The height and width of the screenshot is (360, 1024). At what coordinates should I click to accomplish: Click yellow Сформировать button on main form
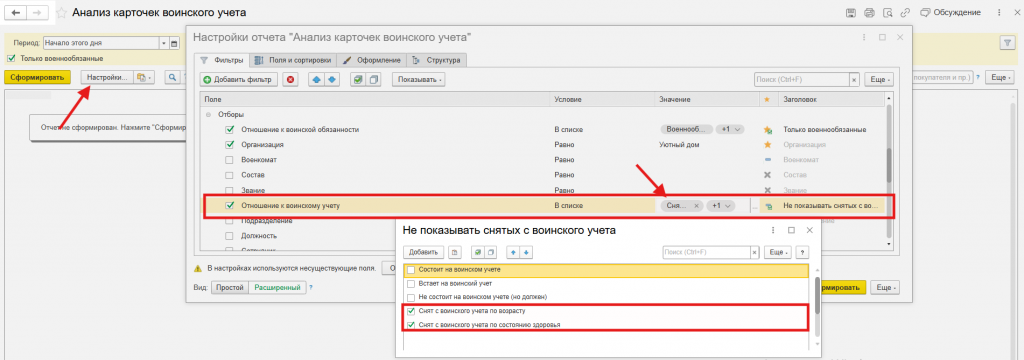tap(37, 77)
